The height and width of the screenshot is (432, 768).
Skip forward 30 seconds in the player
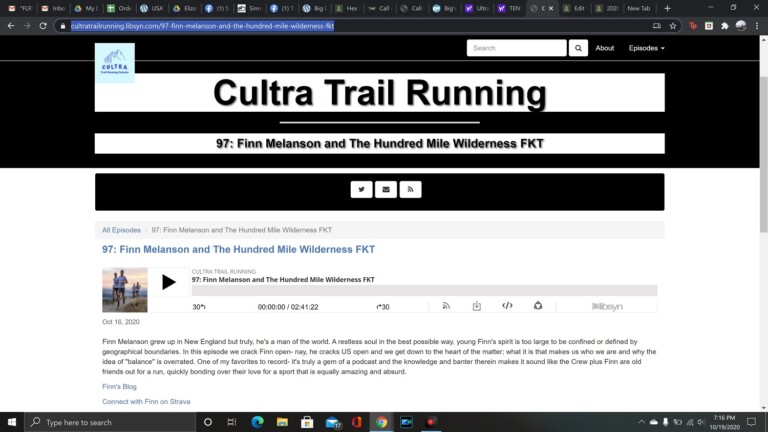click(383, 306)
